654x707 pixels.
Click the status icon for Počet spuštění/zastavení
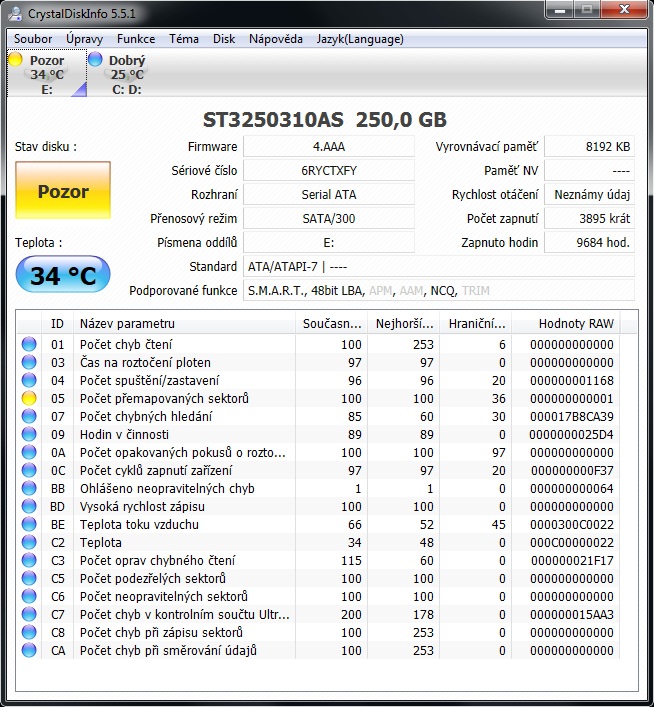coord(29,381)
